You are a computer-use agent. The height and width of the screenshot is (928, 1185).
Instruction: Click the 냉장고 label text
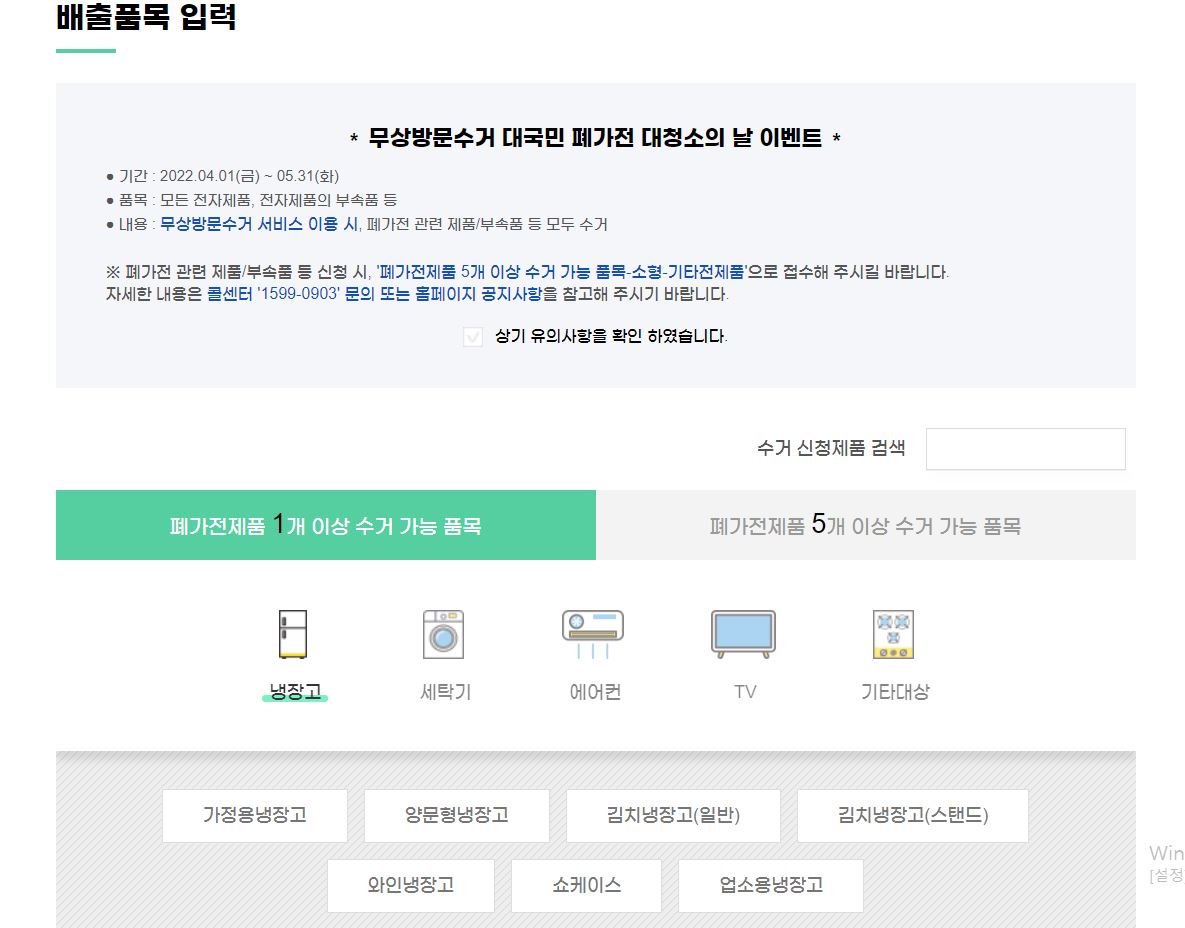click(x=295, y=691)
